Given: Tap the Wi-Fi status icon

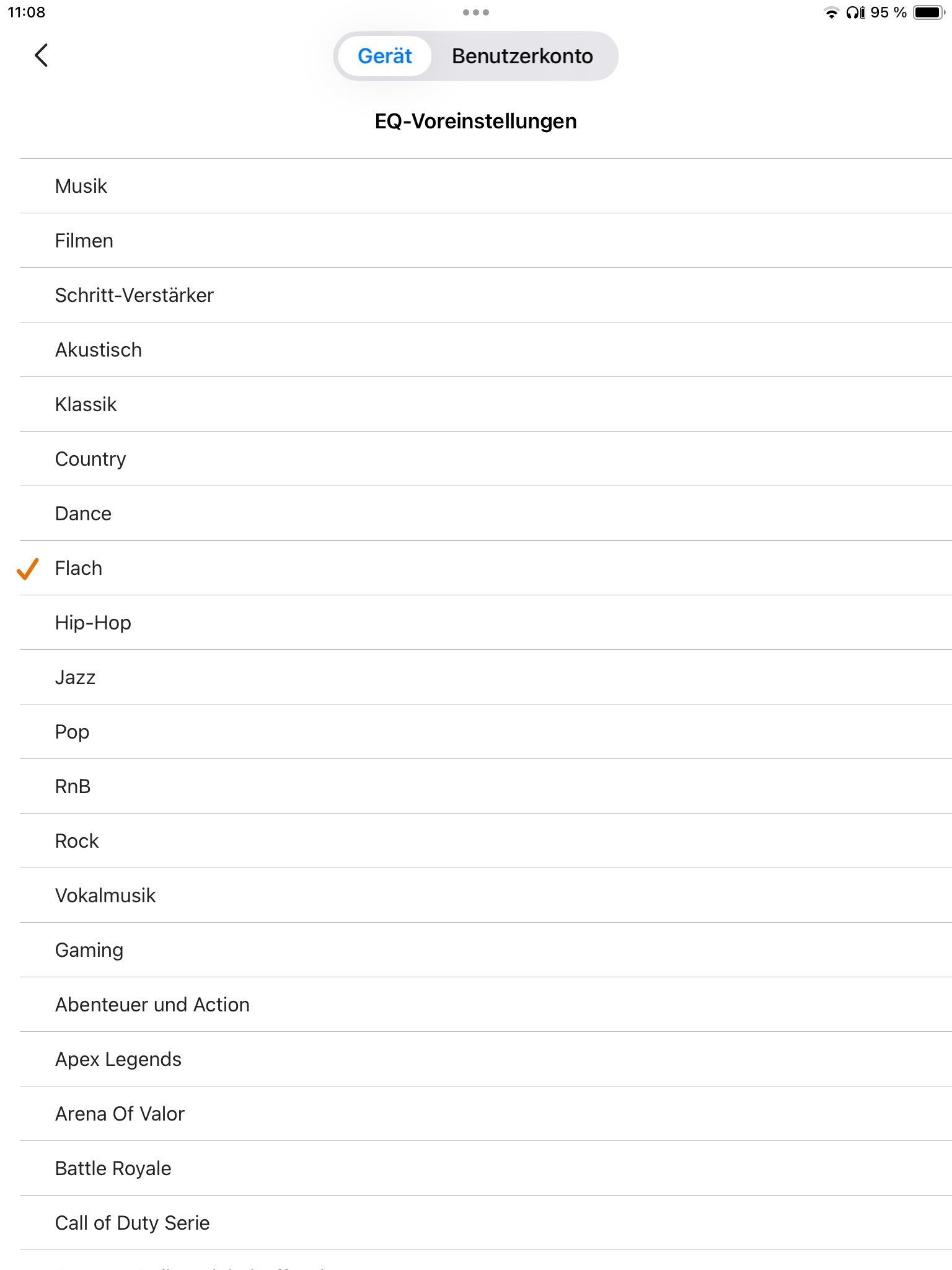Looking at the screenshot, I should click(831, 12).
